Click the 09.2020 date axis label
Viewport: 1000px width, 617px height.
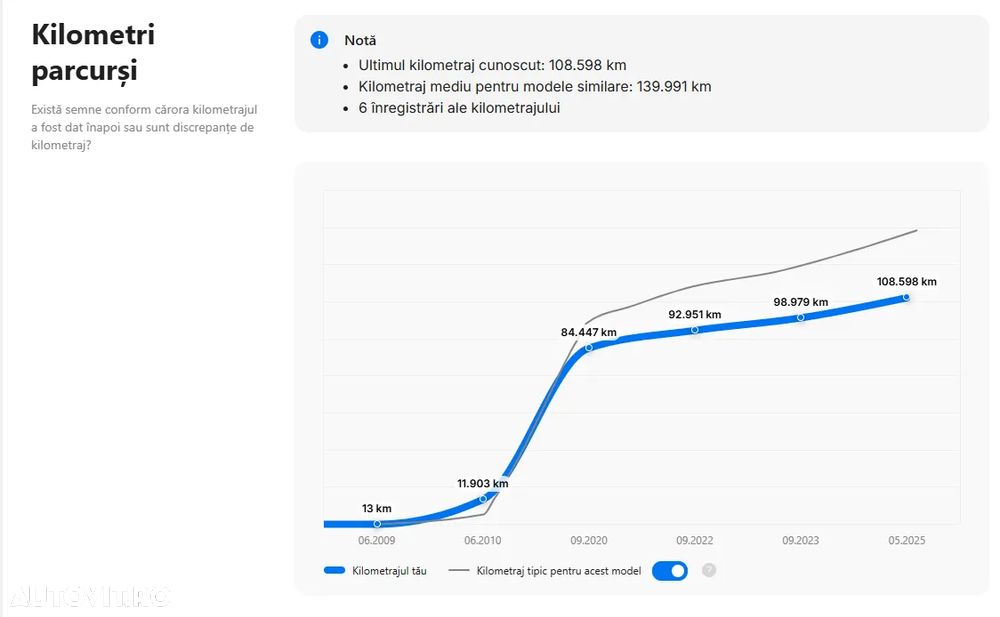[588, 541]
